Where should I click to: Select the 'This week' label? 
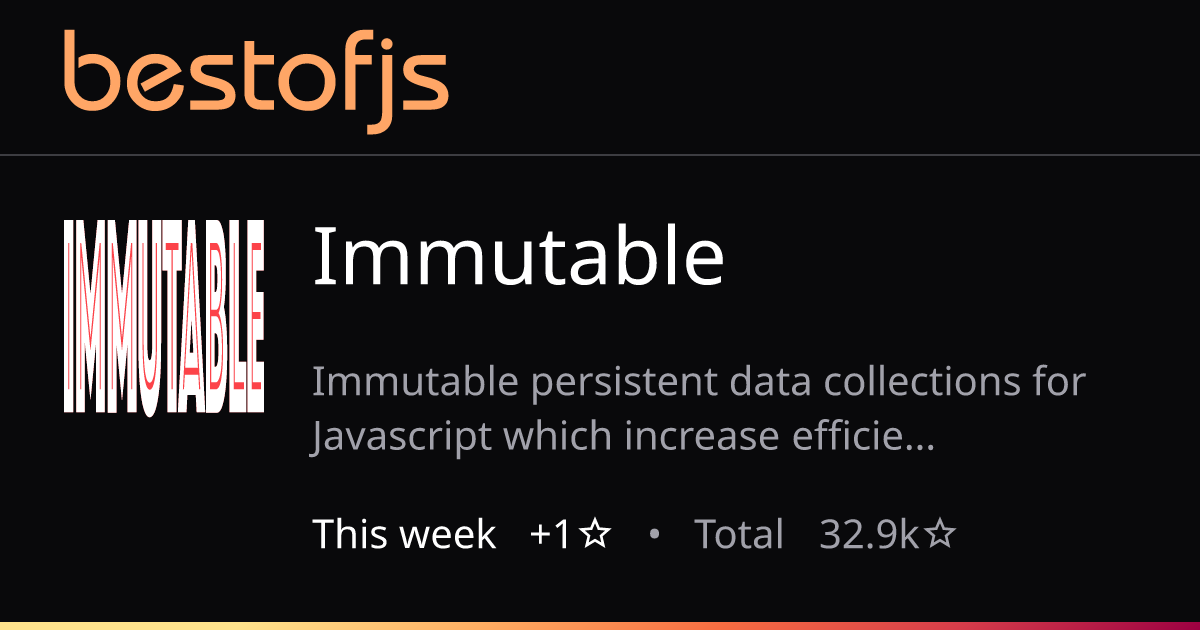404,534
